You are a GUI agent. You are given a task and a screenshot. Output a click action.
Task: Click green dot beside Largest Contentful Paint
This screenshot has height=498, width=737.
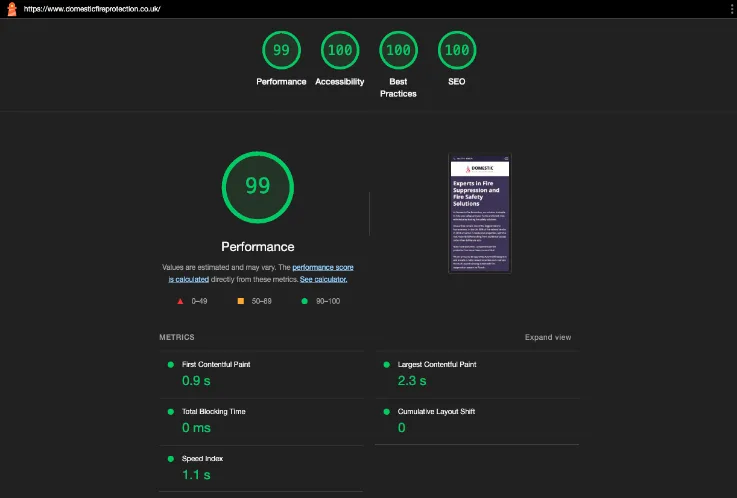386,365
